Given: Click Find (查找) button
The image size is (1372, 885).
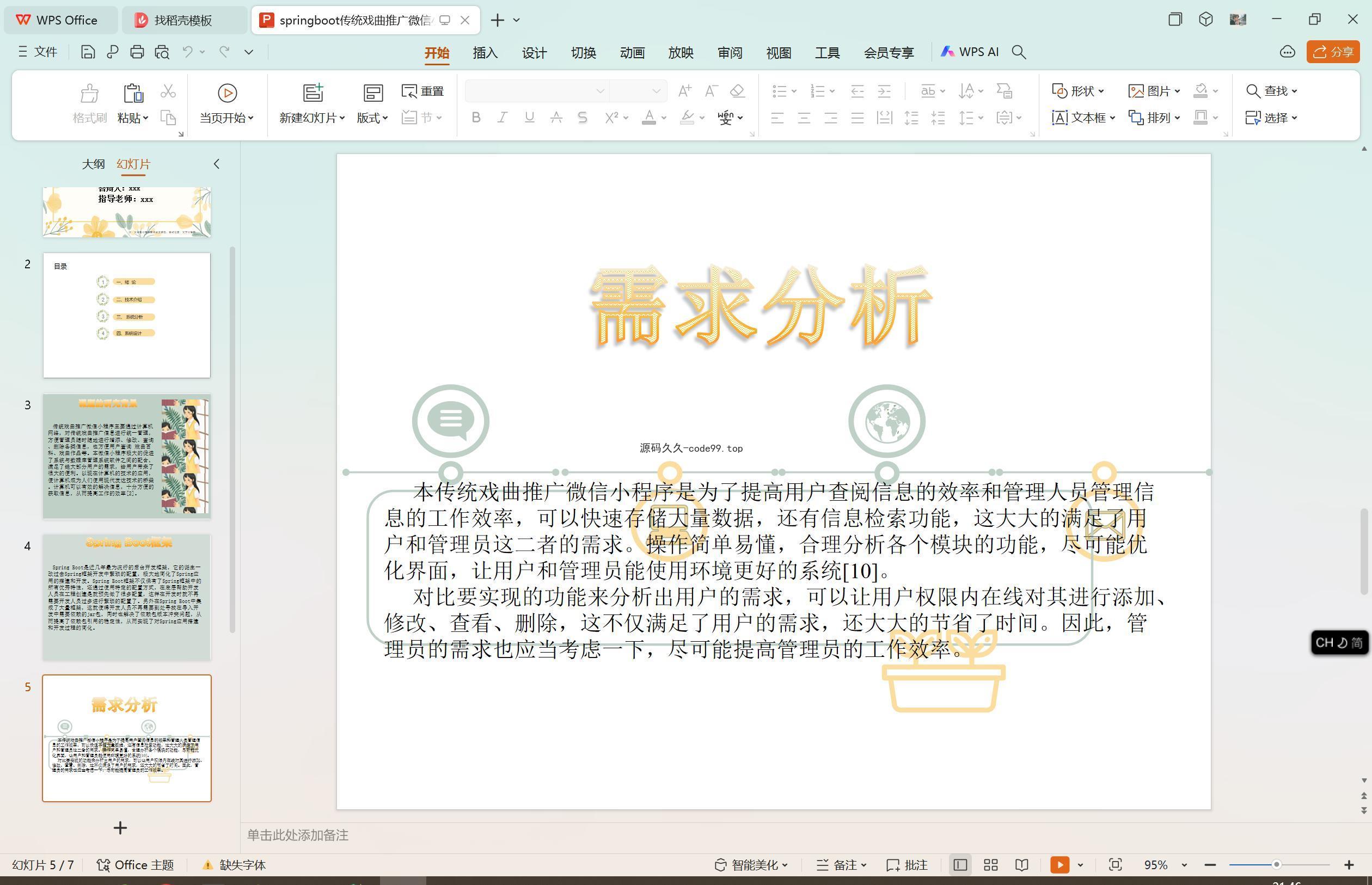Looking at the screenshot, I should [1271, 91].
